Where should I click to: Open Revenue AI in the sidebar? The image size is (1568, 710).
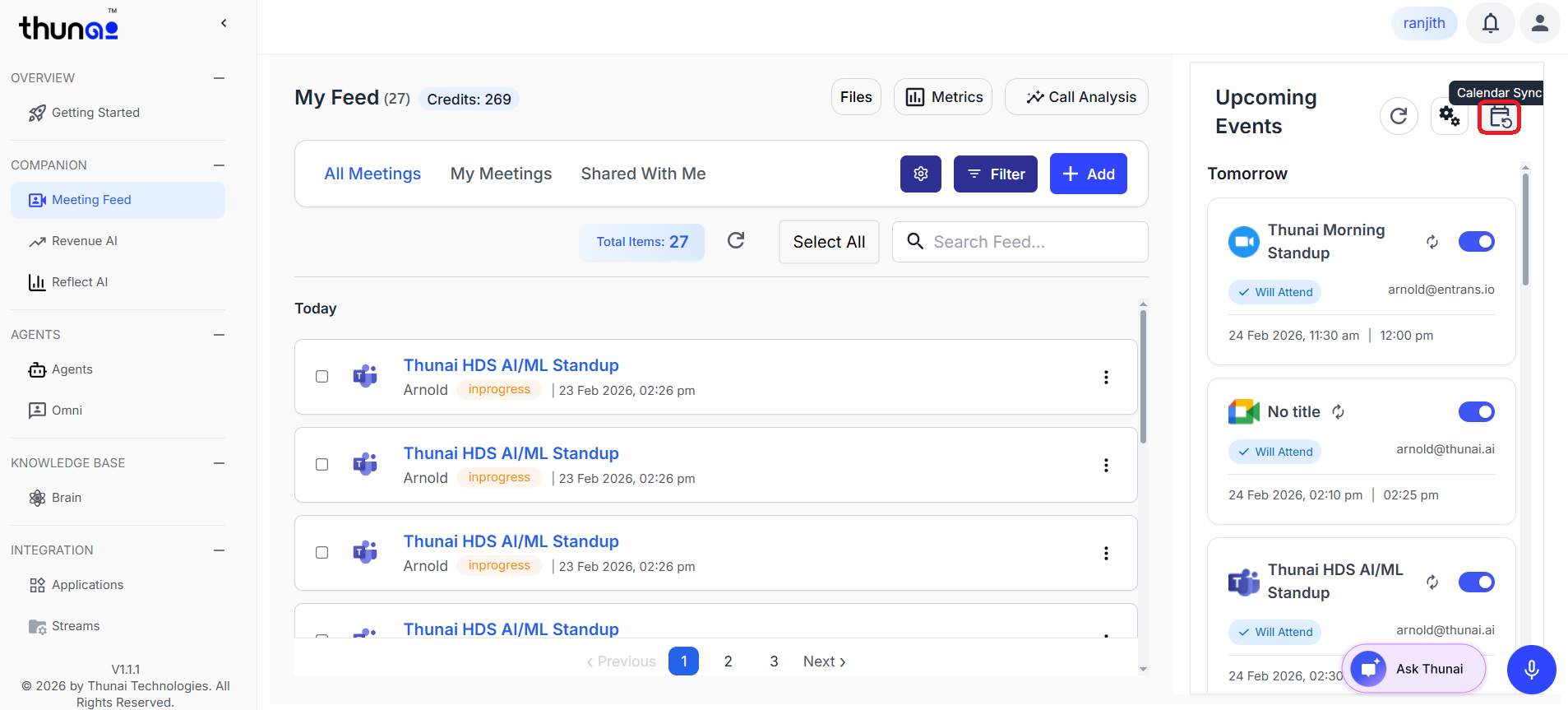point(117,241)
